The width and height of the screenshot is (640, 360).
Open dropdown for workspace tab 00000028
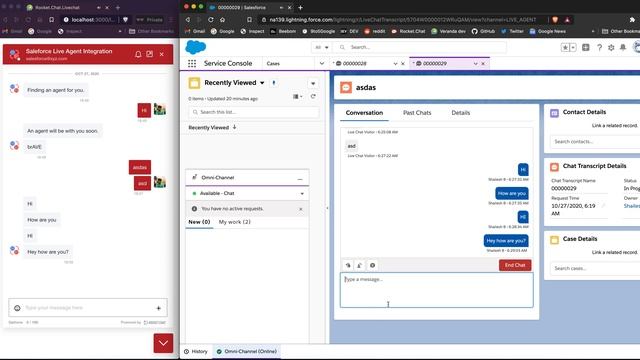click(x=395, y=64)
